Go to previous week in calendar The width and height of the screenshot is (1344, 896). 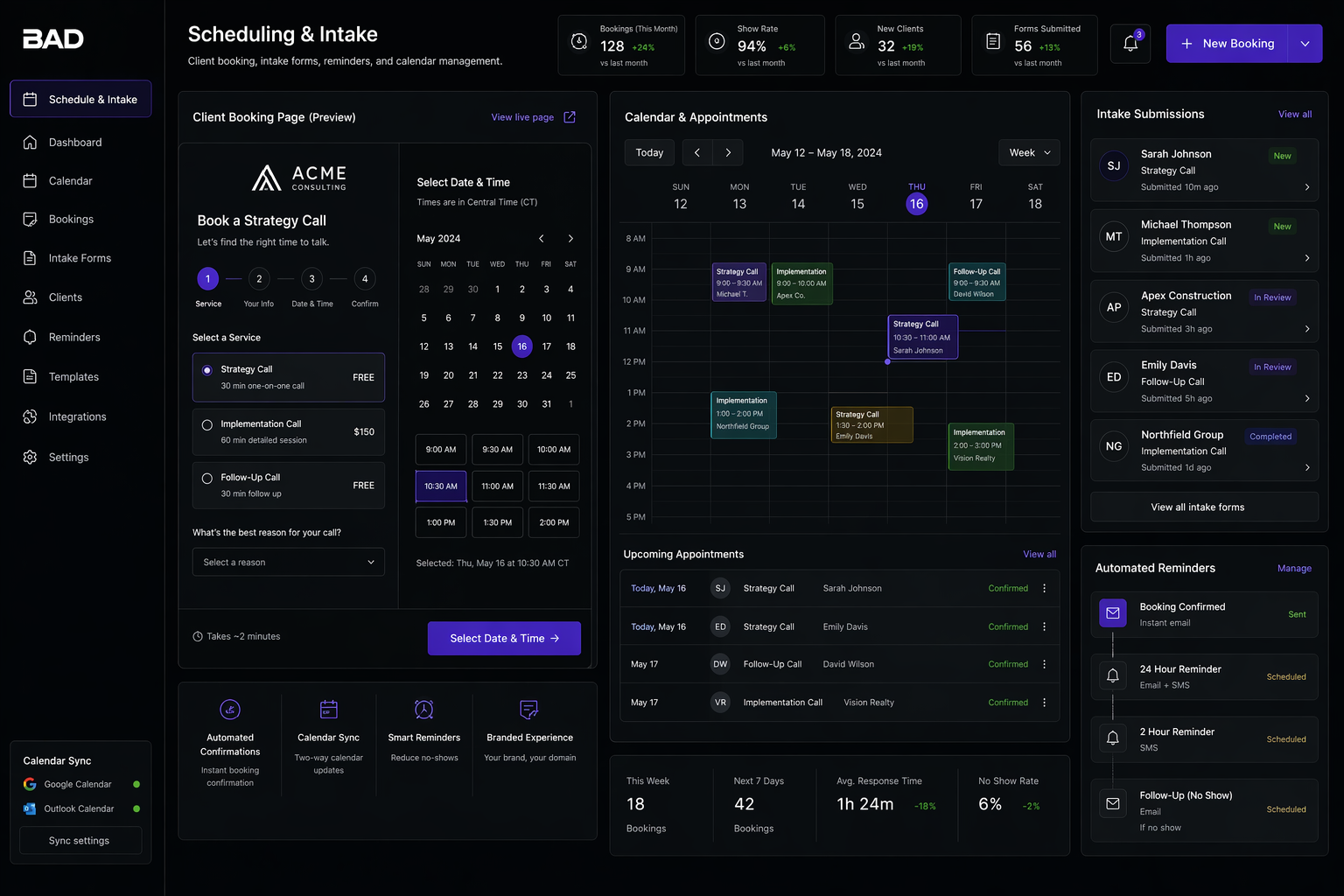[x=697, y=152]
